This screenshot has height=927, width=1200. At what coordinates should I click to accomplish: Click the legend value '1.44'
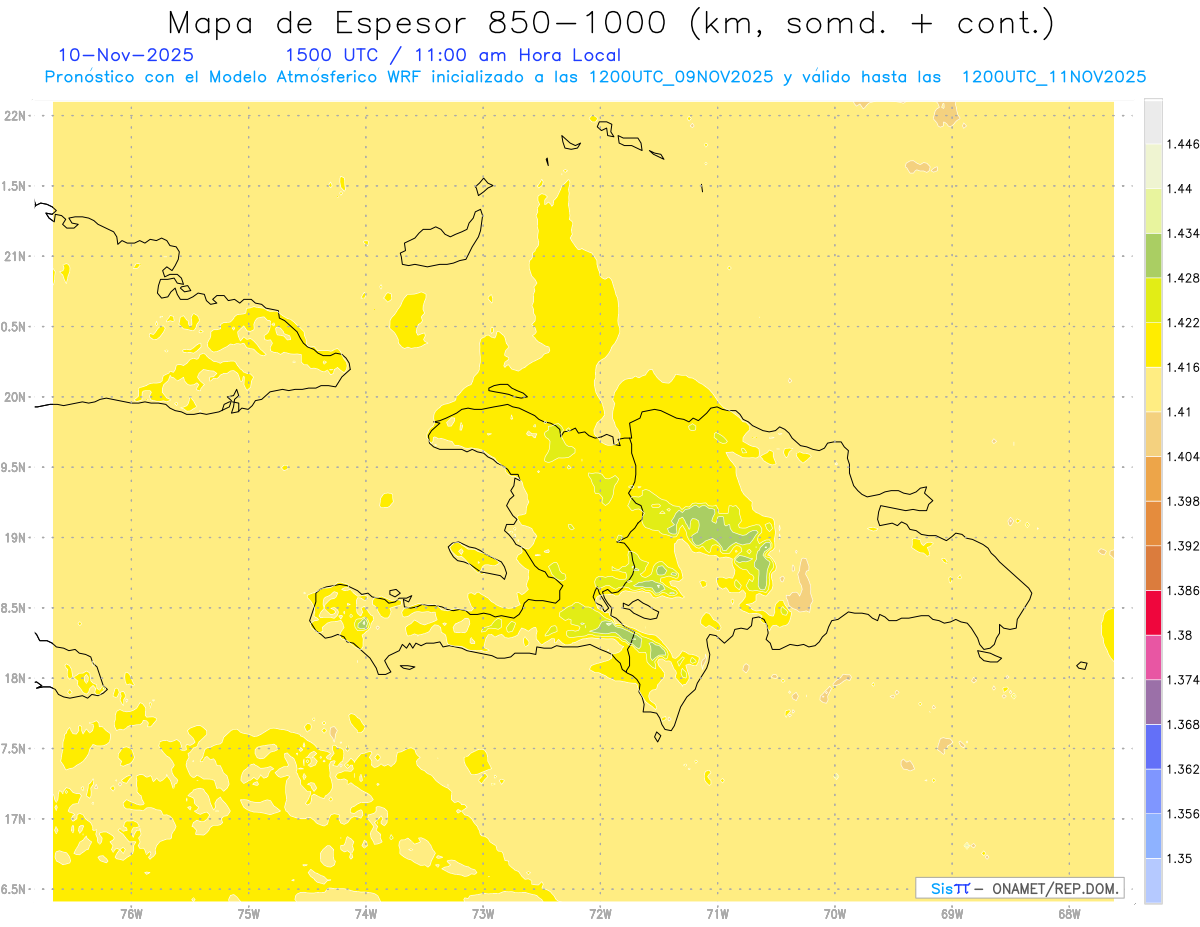click(1179, 189)
